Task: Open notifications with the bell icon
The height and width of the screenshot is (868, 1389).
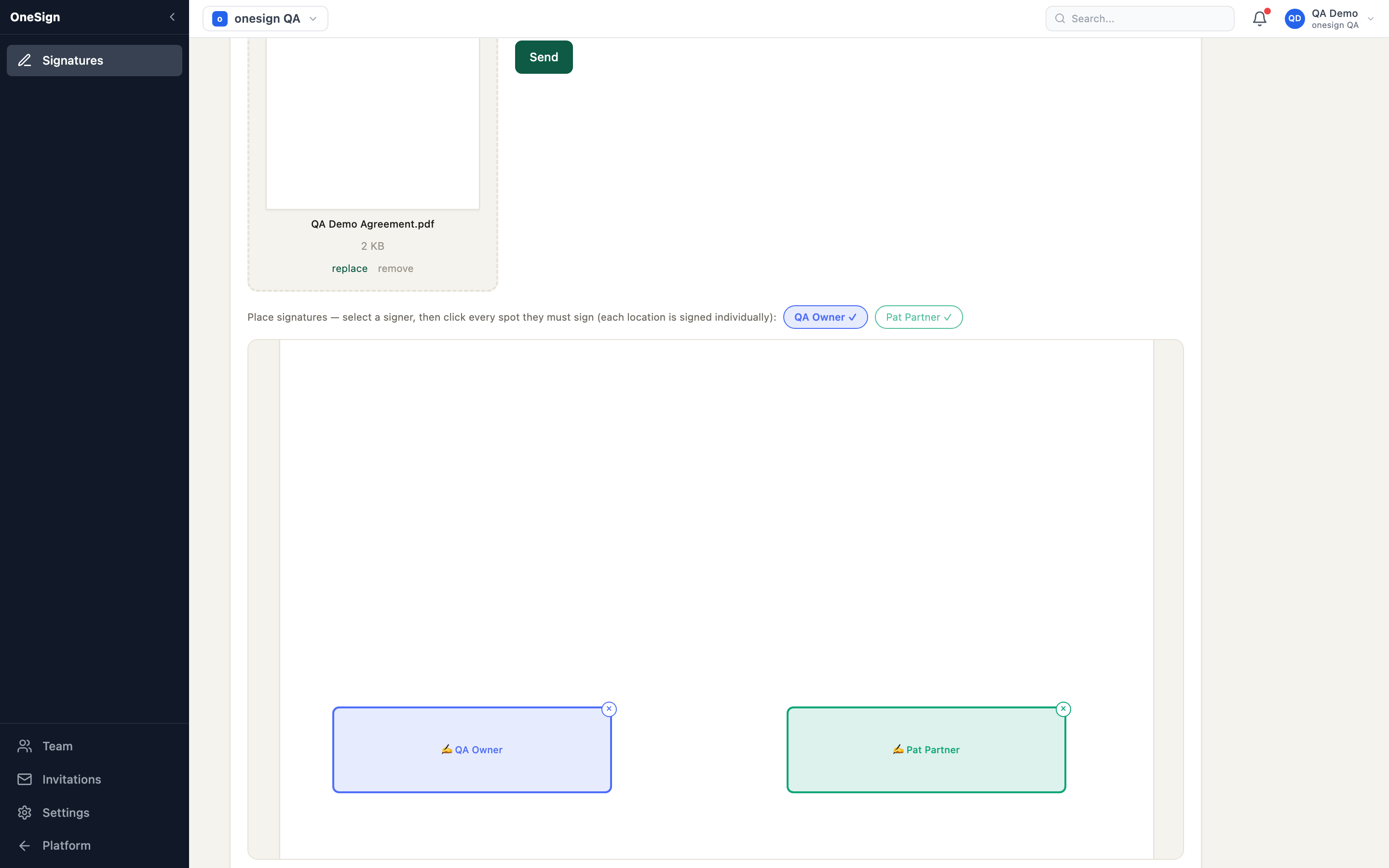Action: point(1259,18)
